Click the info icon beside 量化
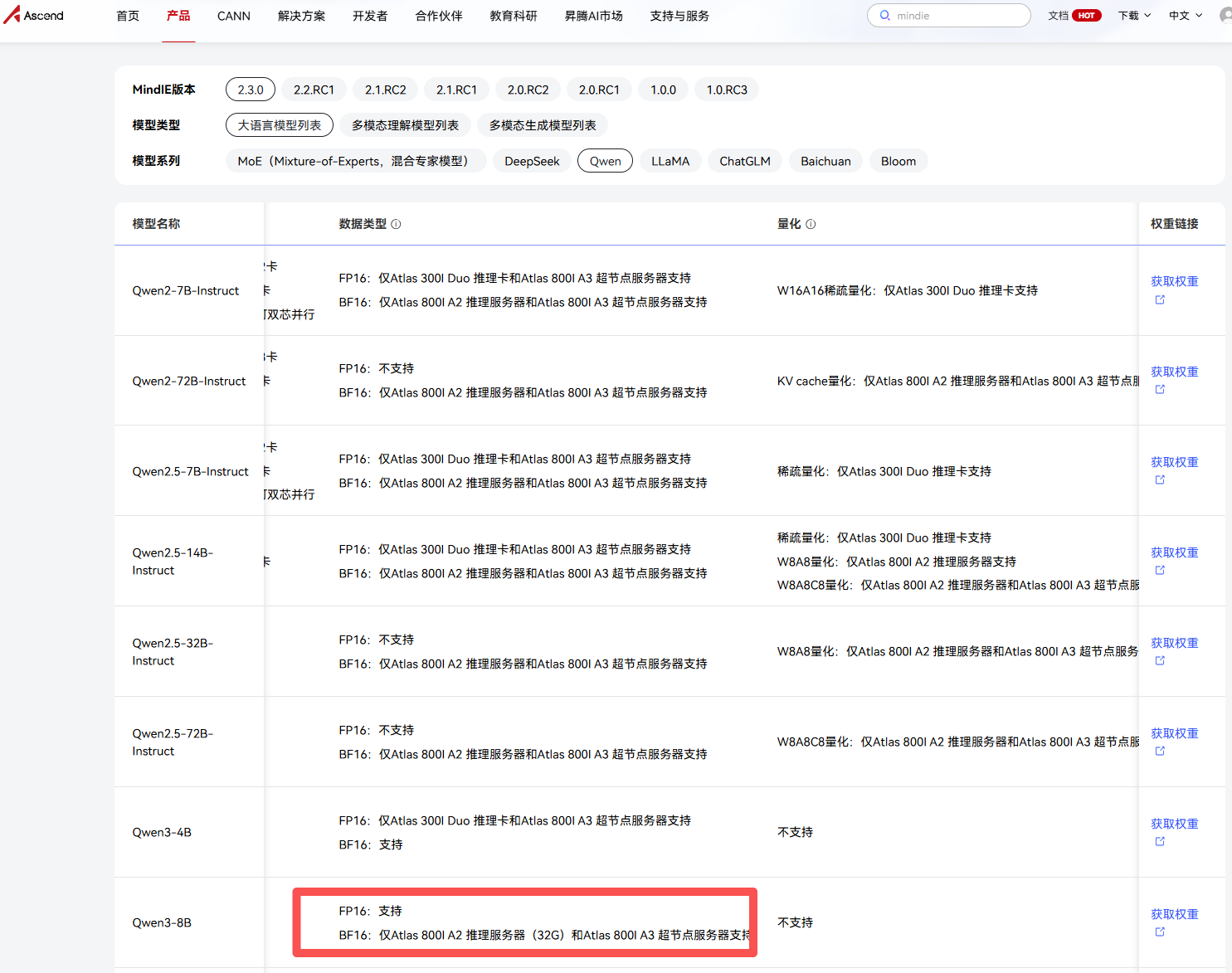Screen dimensions: 1232x973 pos(811,224)
